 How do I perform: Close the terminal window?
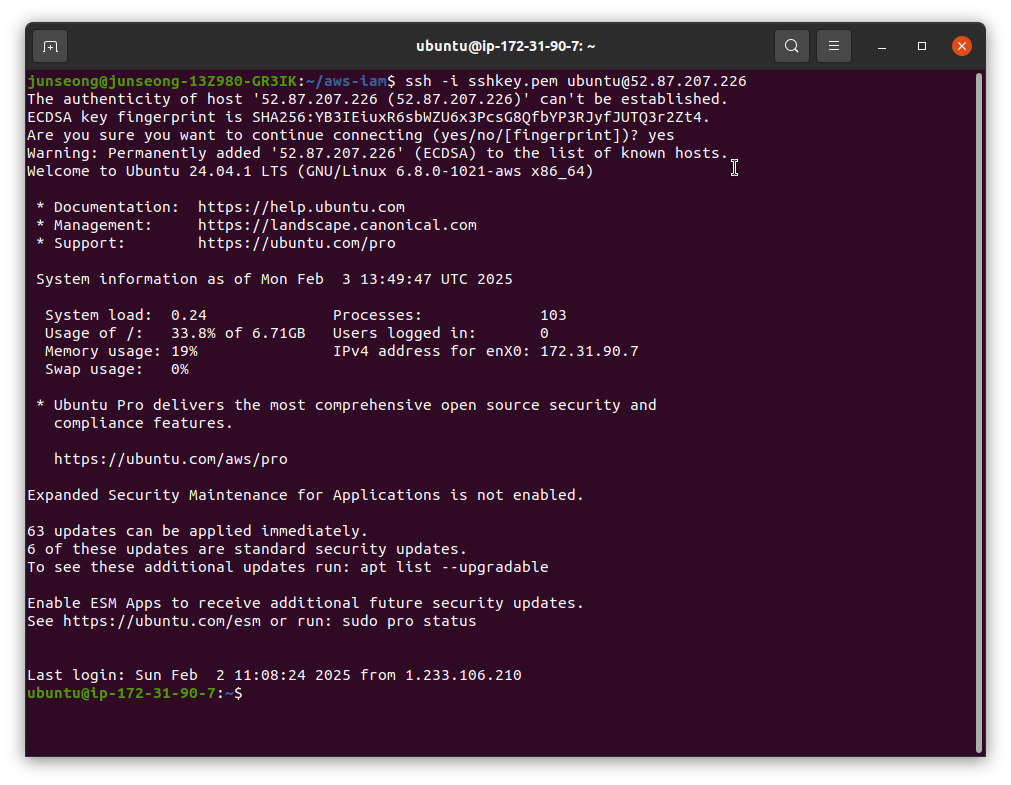(962, 46)
